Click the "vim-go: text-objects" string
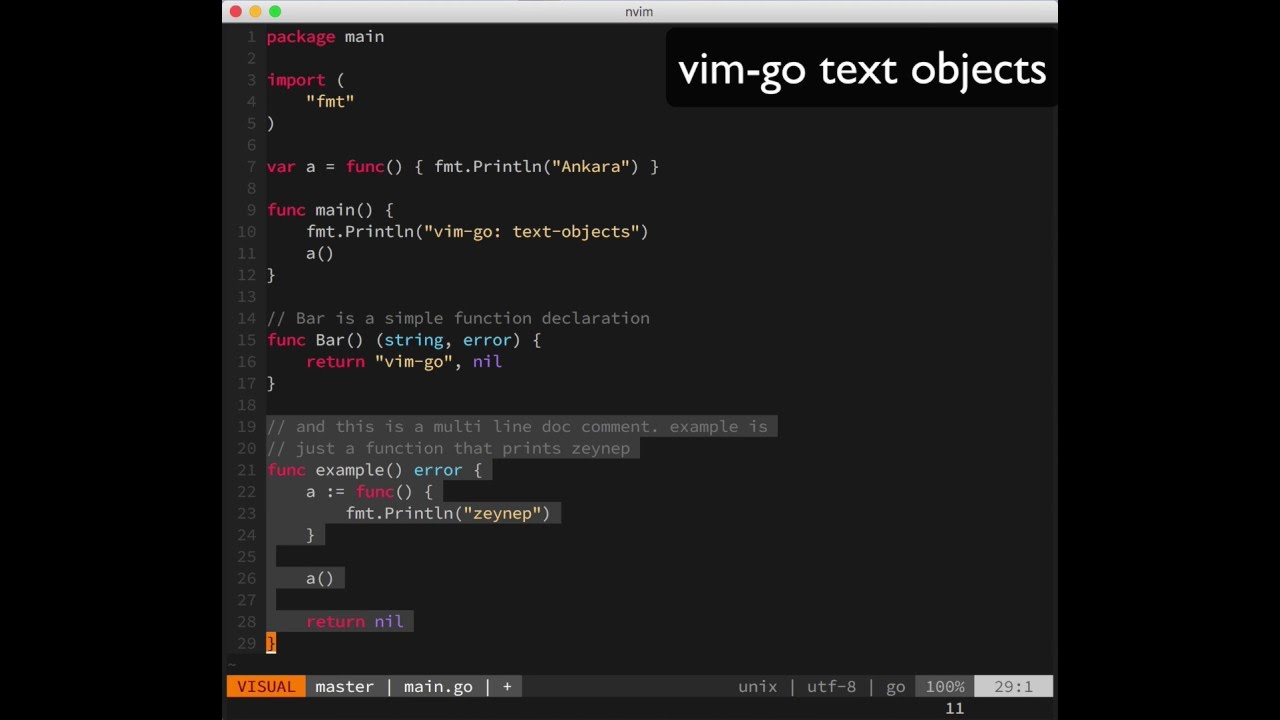This screenshot has height=720, width=1280. tap(531, 231)
